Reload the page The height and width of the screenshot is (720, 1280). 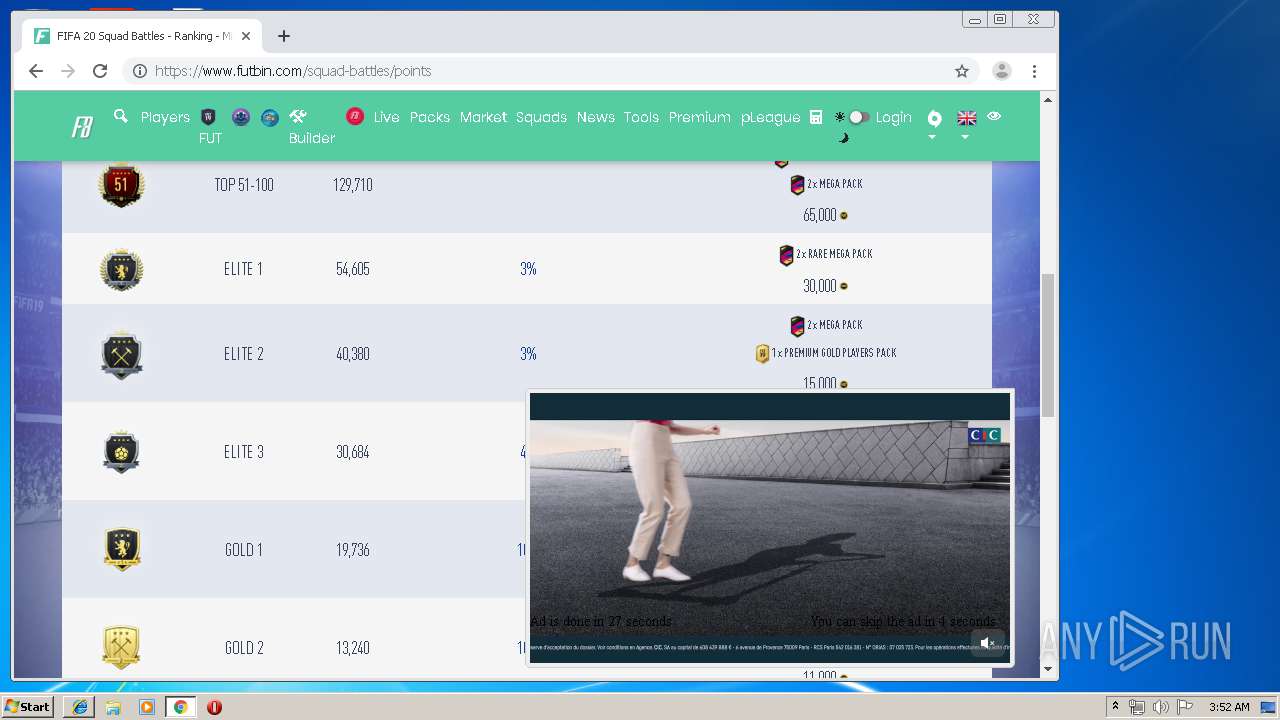(100, 71)
